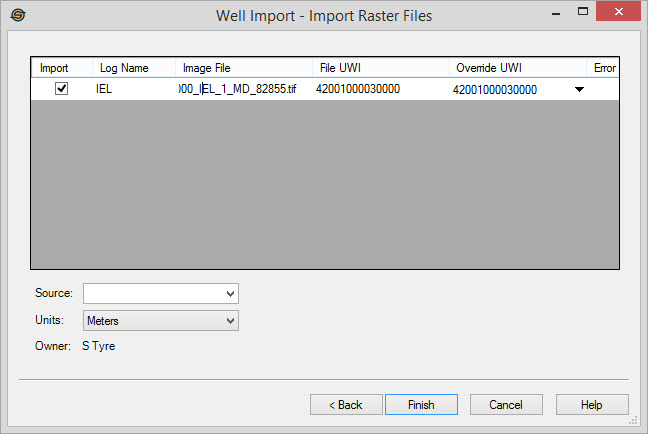Expand the Override UWI dropdown arrow
648x434 pixels.
(578, 90)
